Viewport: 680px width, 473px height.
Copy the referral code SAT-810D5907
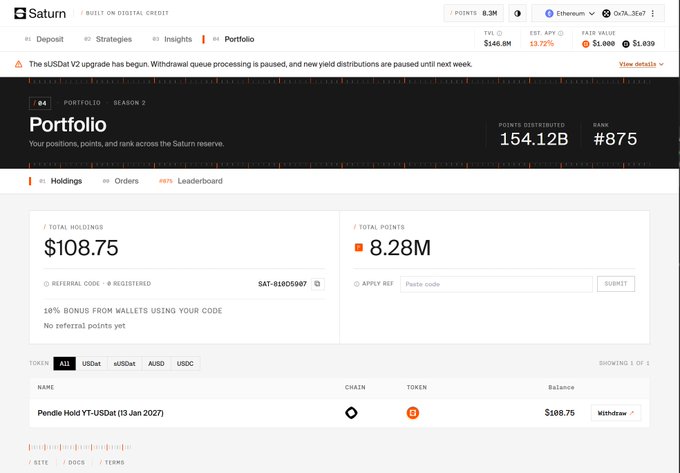click(x=317, y=284)
